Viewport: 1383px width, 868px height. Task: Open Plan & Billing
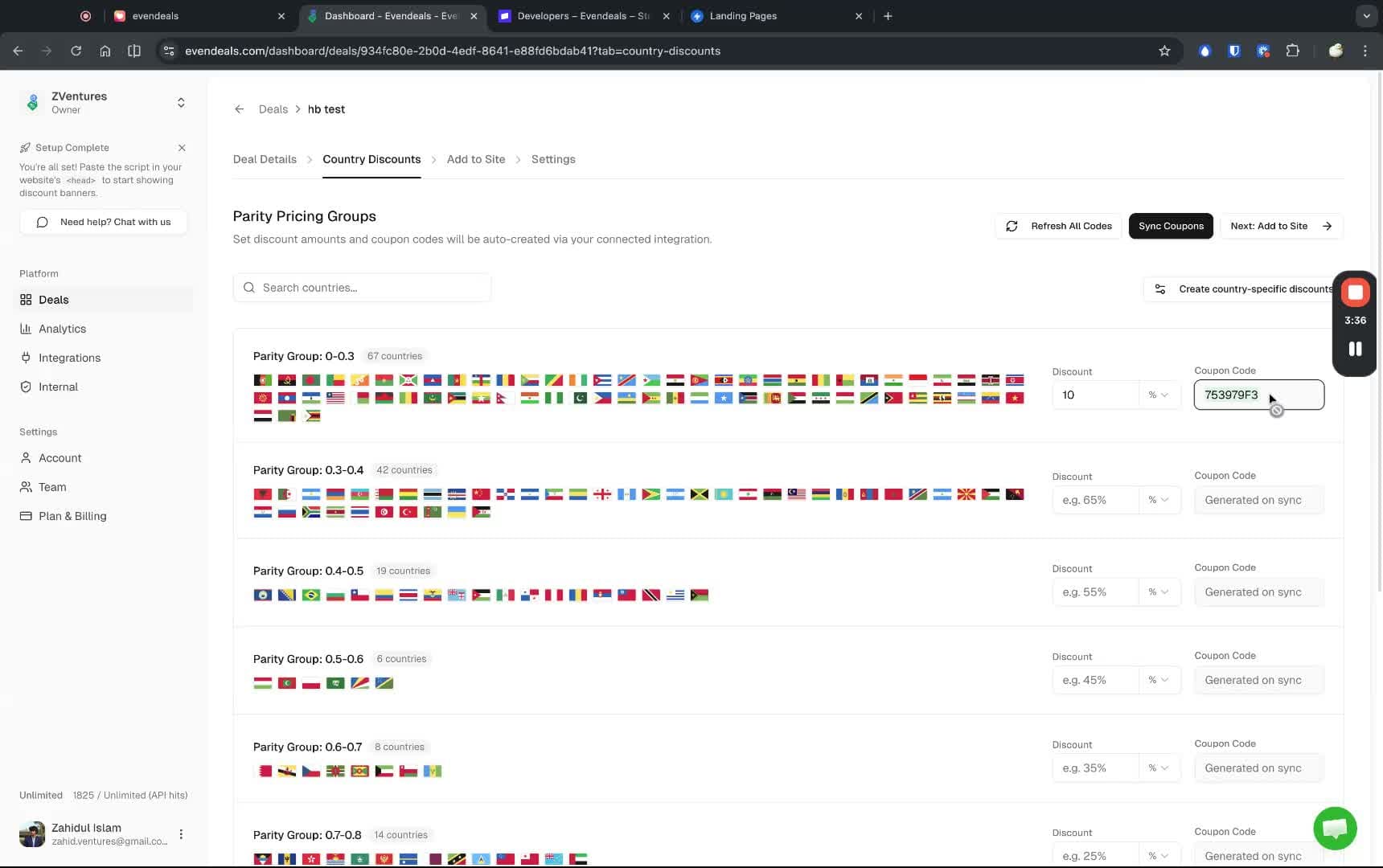(x=72, y=516)
